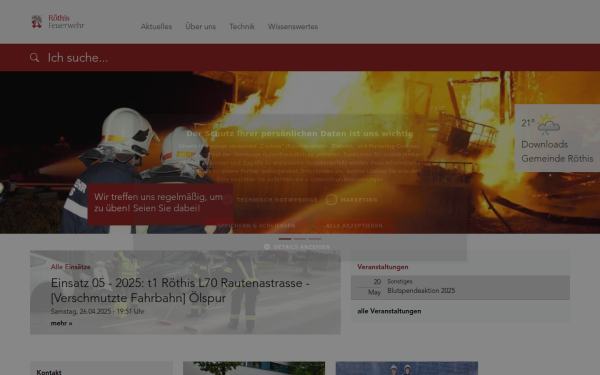Screen dimensions: 600x375
Task: Click the weather sun-cloud icon
Action: coord(548,124)
